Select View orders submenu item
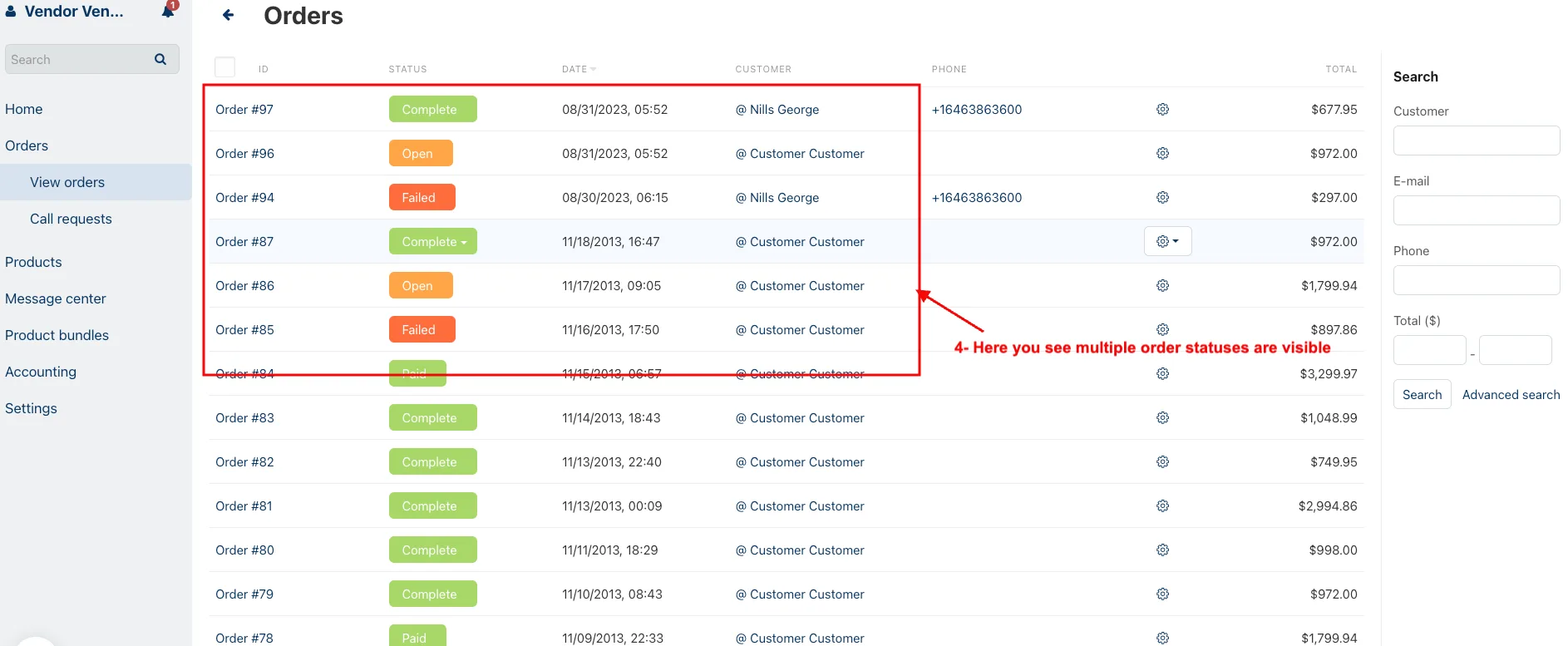This screenshot has height=646, width=1568. click(x=67, y=182)
